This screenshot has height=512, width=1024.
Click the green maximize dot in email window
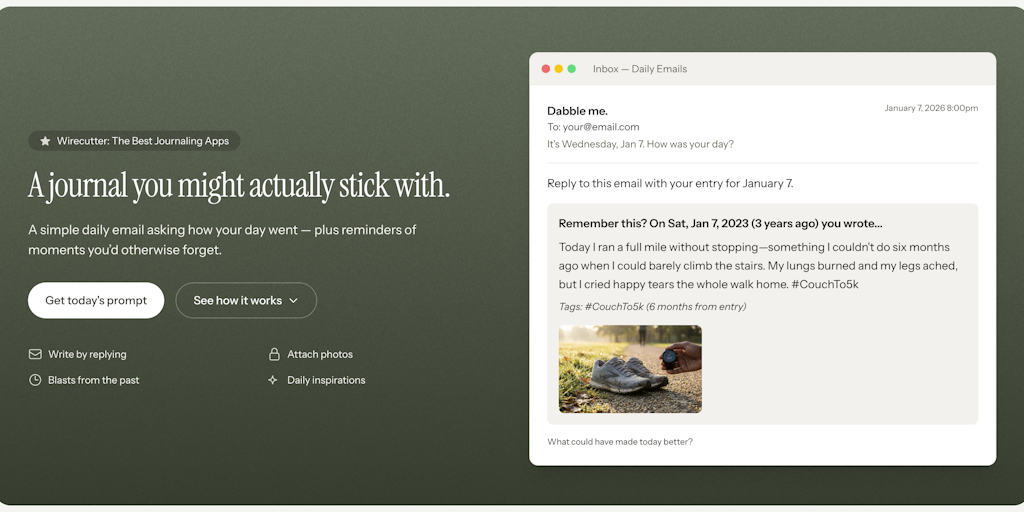(572, 69)
